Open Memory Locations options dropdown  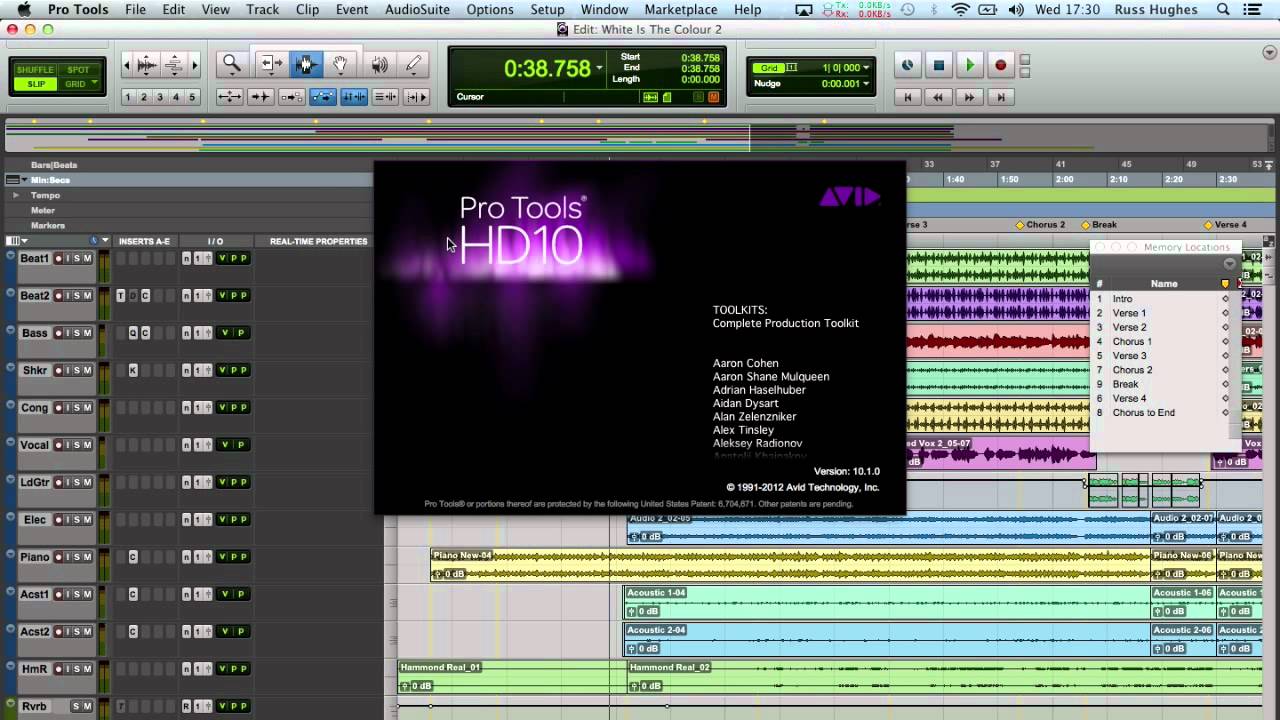(1230, 264)
